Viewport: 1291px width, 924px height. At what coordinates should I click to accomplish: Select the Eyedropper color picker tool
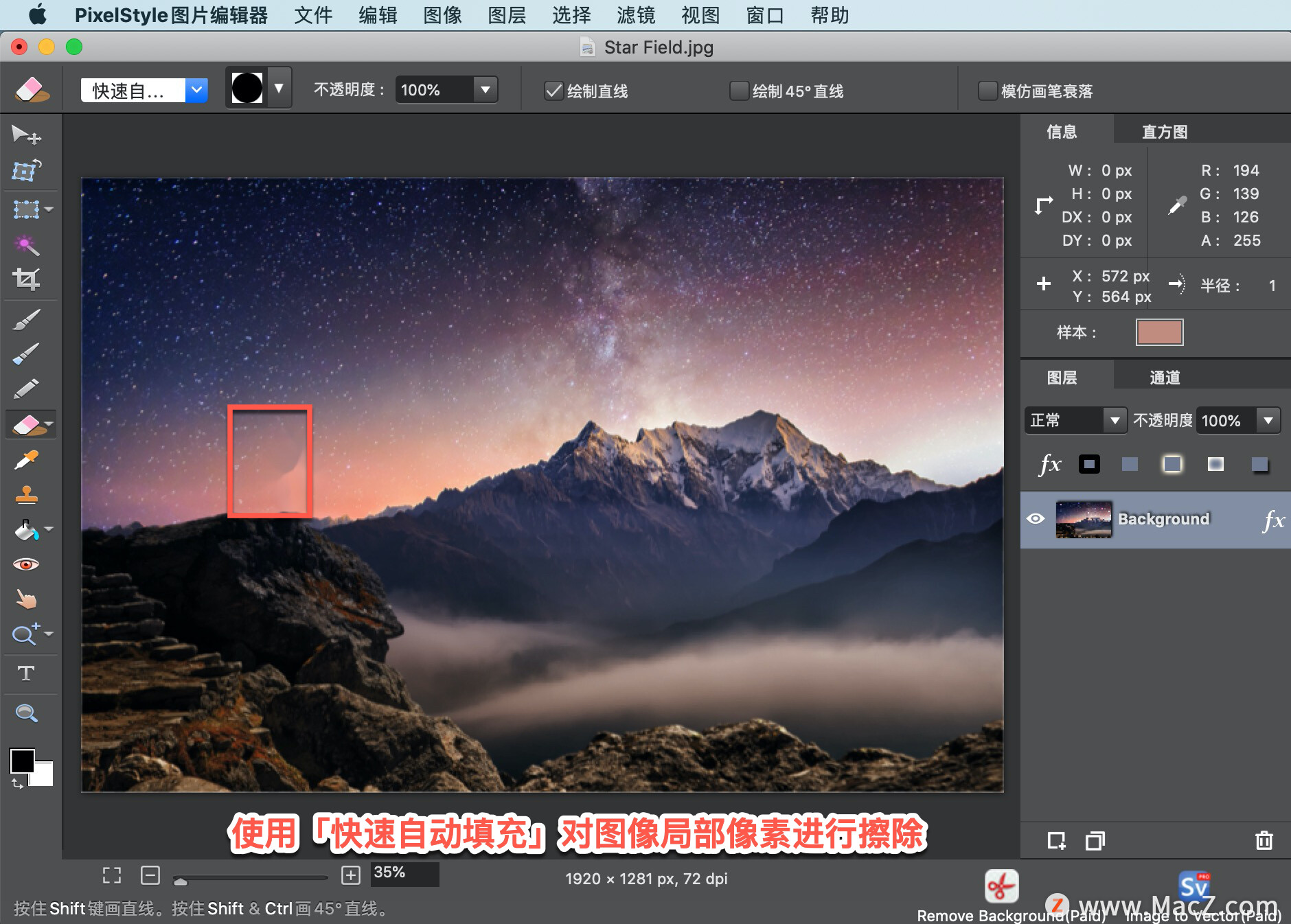pos(26,459)
